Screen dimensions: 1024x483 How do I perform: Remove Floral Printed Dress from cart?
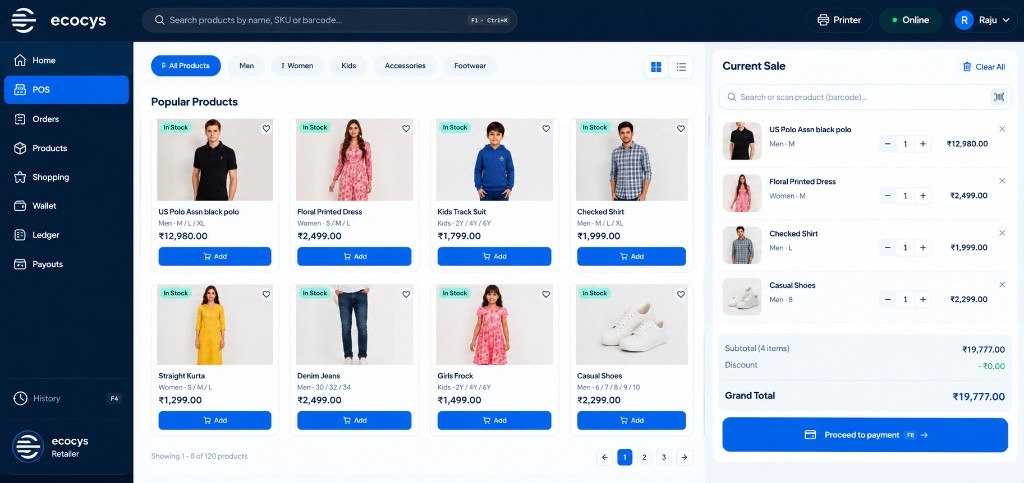pos(1002,181)
